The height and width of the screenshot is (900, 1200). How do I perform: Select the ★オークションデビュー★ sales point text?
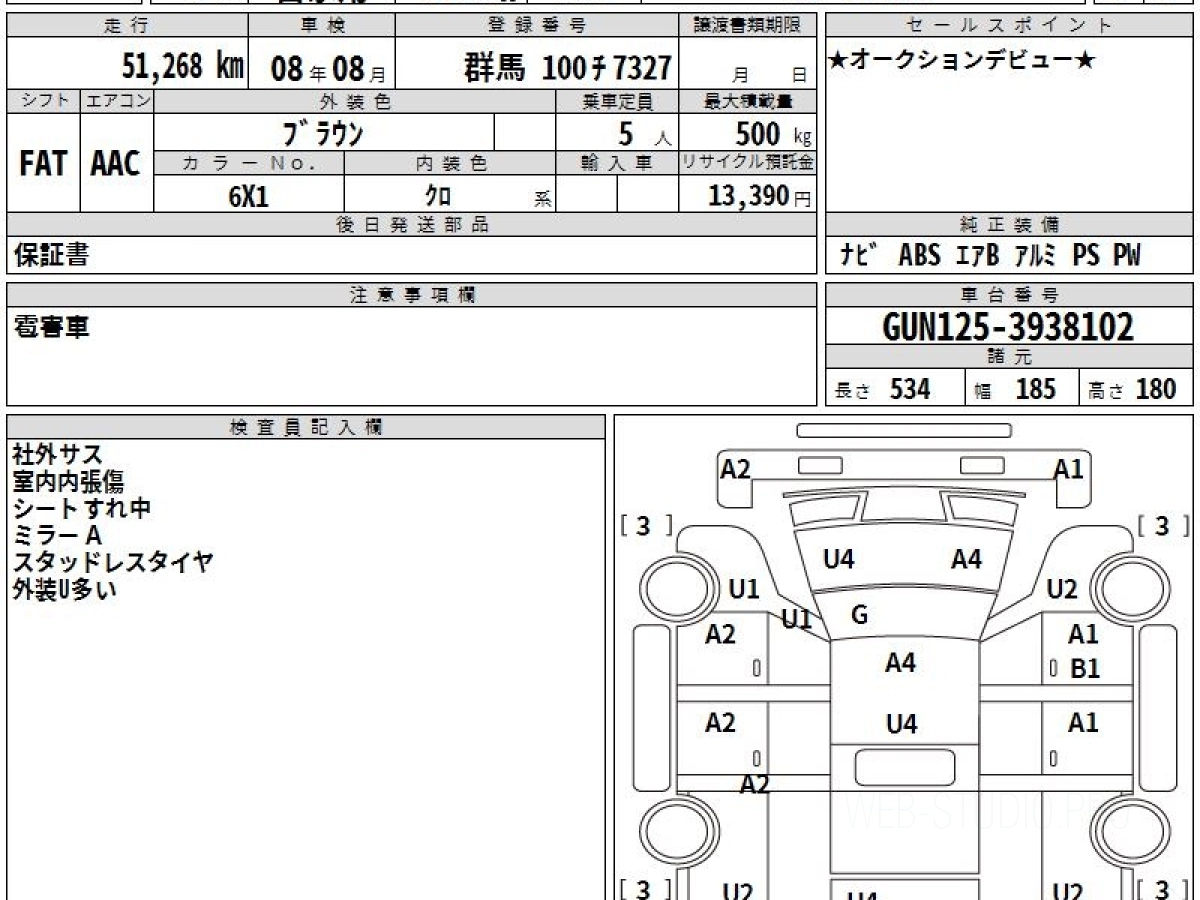click(961, 61)
